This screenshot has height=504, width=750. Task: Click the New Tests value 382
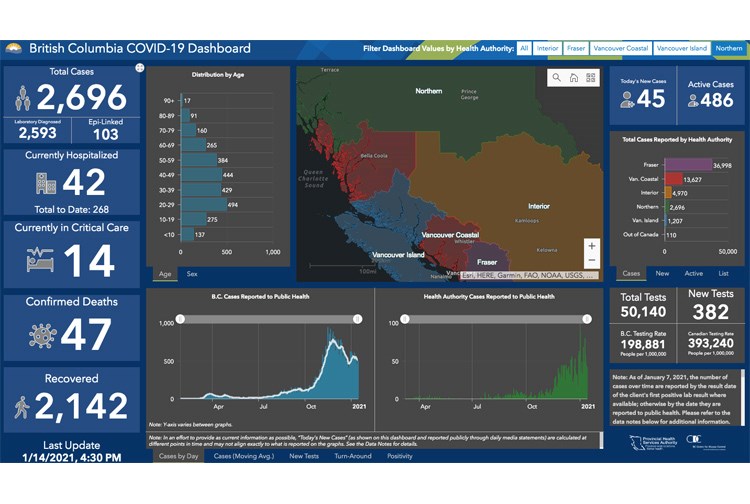tap(711, 312)
